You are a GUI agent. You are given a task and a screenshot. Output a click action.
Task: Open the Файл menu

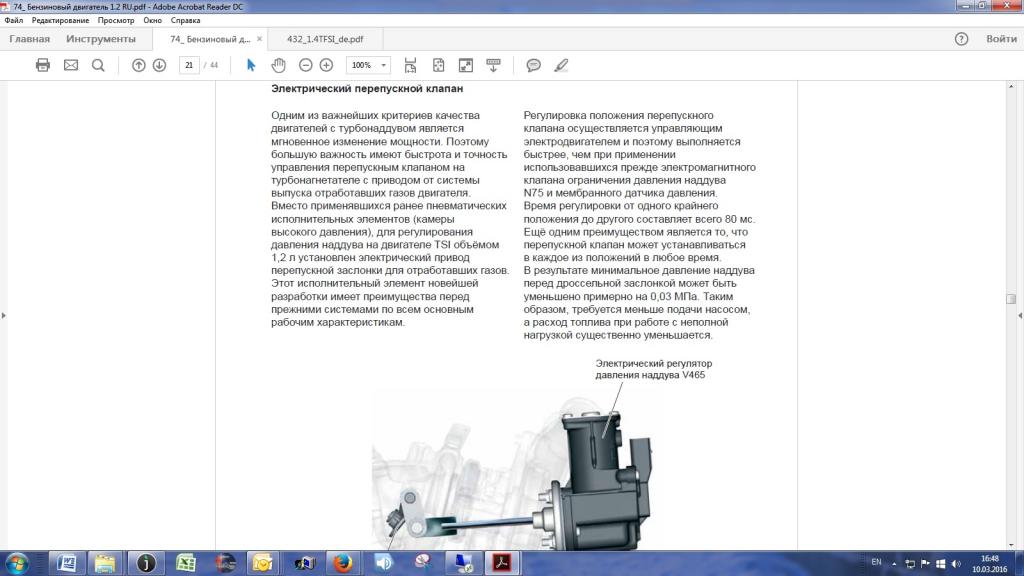pyautogui.click(x=14, y=20)
